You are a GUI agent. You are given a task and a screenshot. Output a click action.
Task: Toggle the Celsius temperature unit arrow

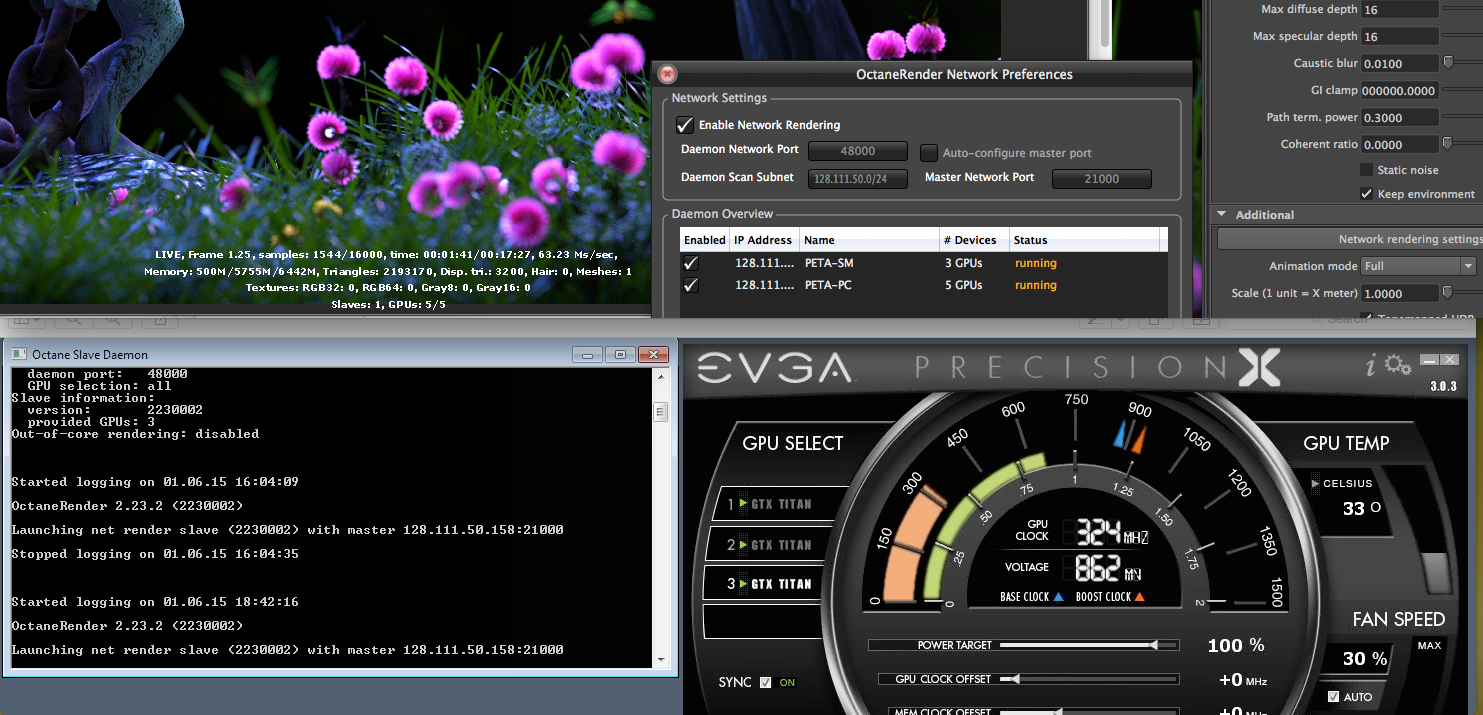[1315, 484]
